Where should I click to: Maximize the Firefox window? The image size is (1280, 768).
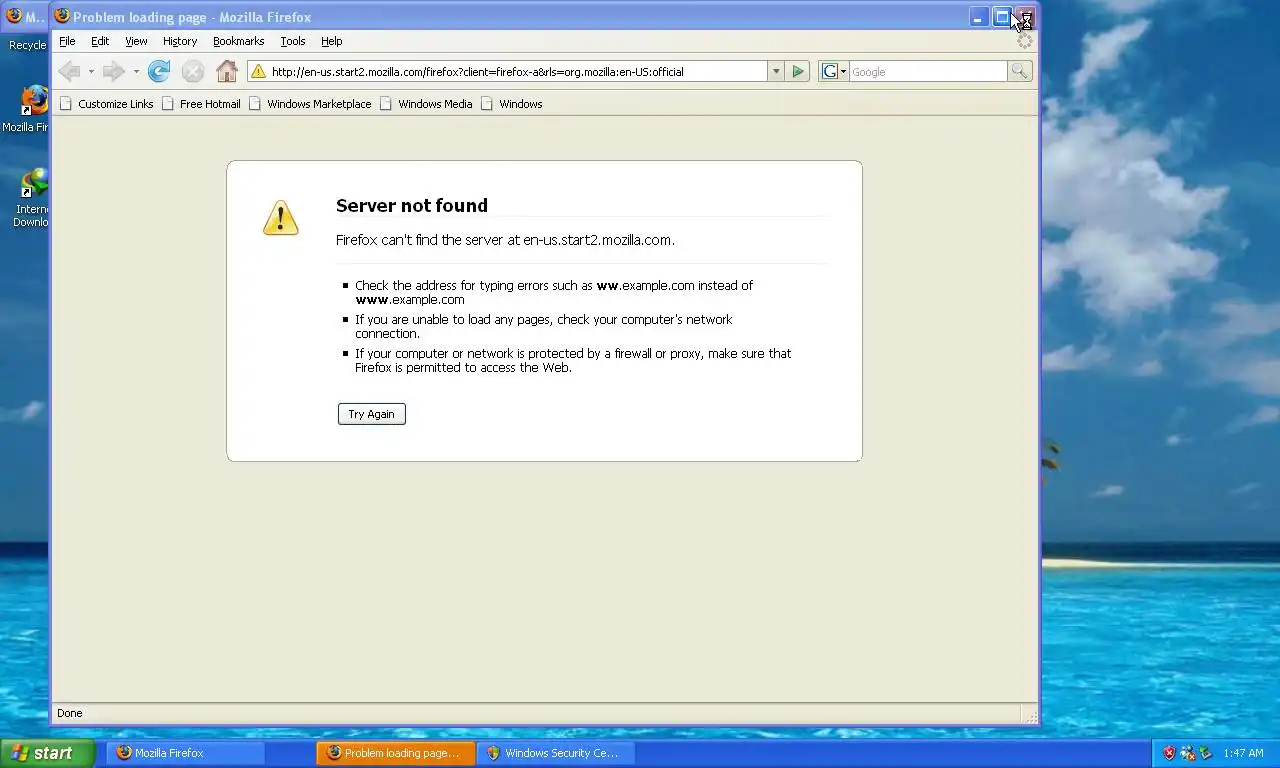point(1001,17)
